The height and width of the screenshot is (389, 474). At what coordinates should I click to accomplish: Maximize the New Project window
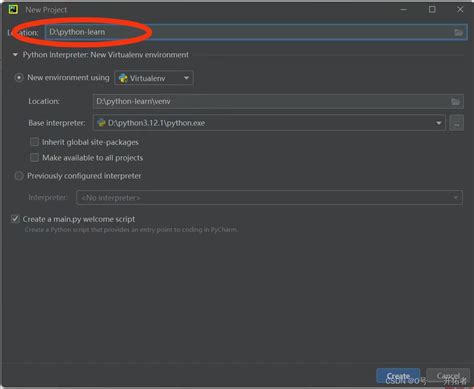432,10
